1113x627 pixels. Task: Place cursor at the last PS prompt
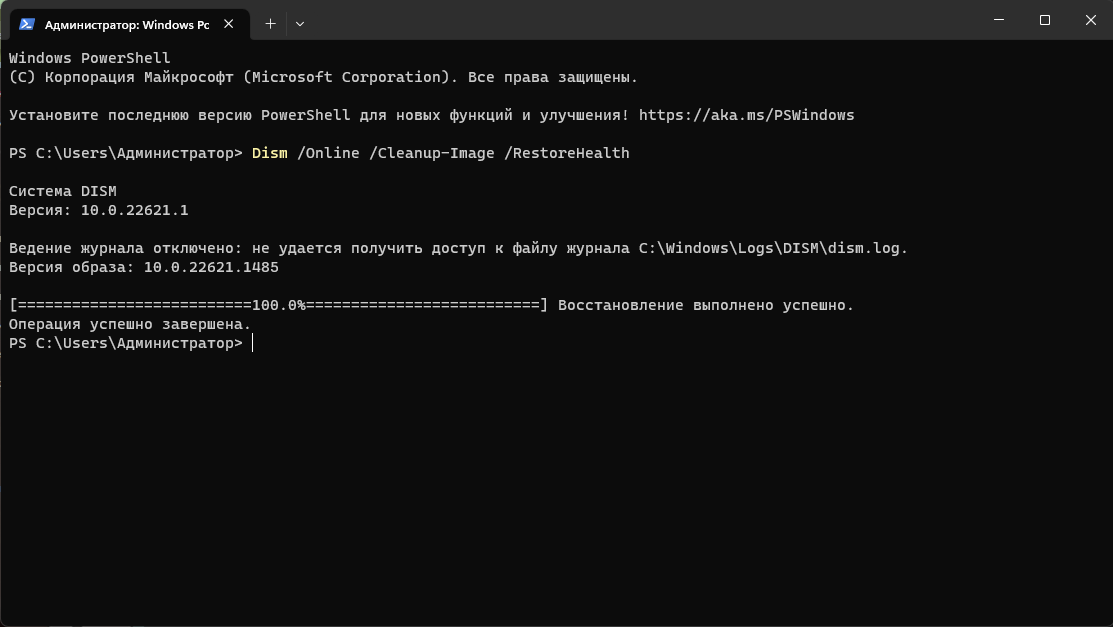253,344
